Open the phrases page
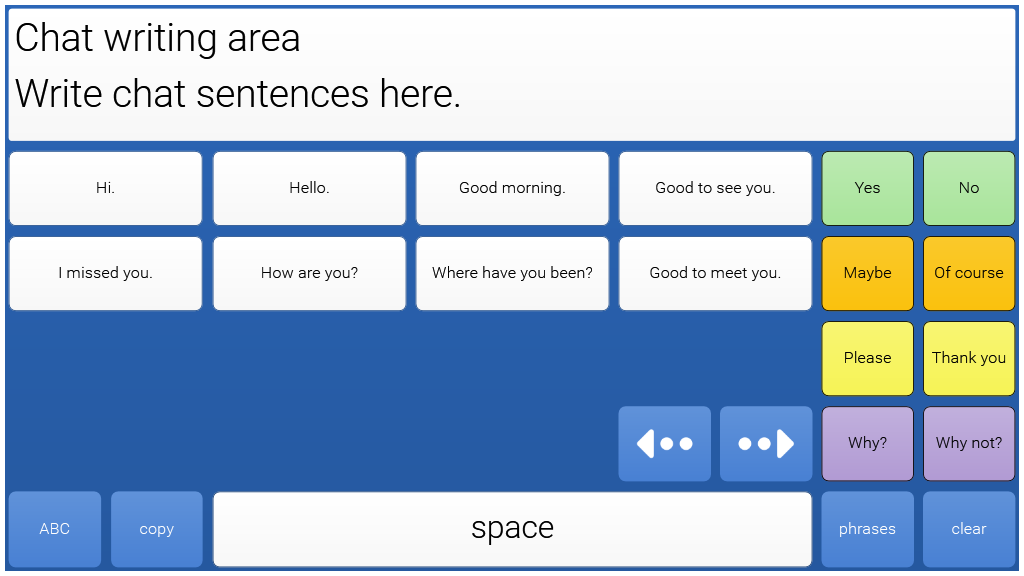This screenshot has height=576, width=1024. pos(867,529)
